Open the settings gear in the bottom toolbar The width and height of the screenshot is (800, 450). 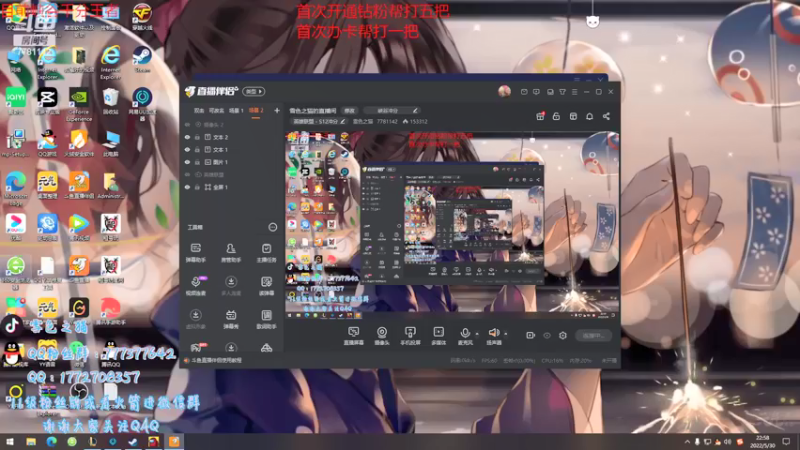pos(563,335)
